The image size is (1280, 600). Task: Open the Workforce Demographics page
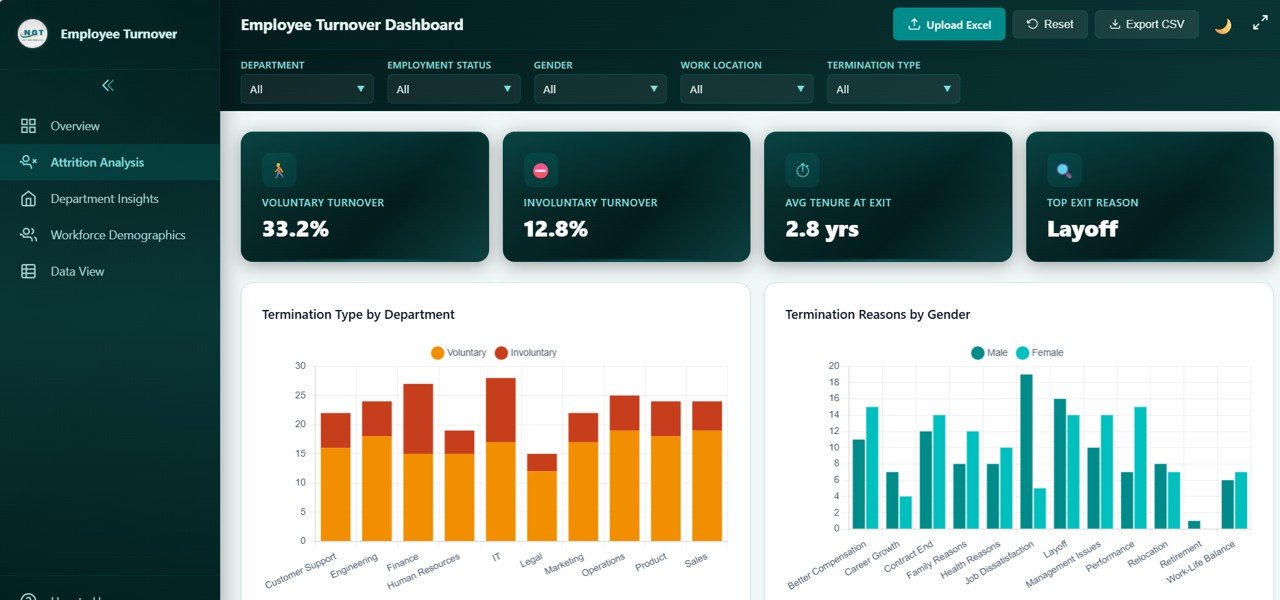coord(118,234)
